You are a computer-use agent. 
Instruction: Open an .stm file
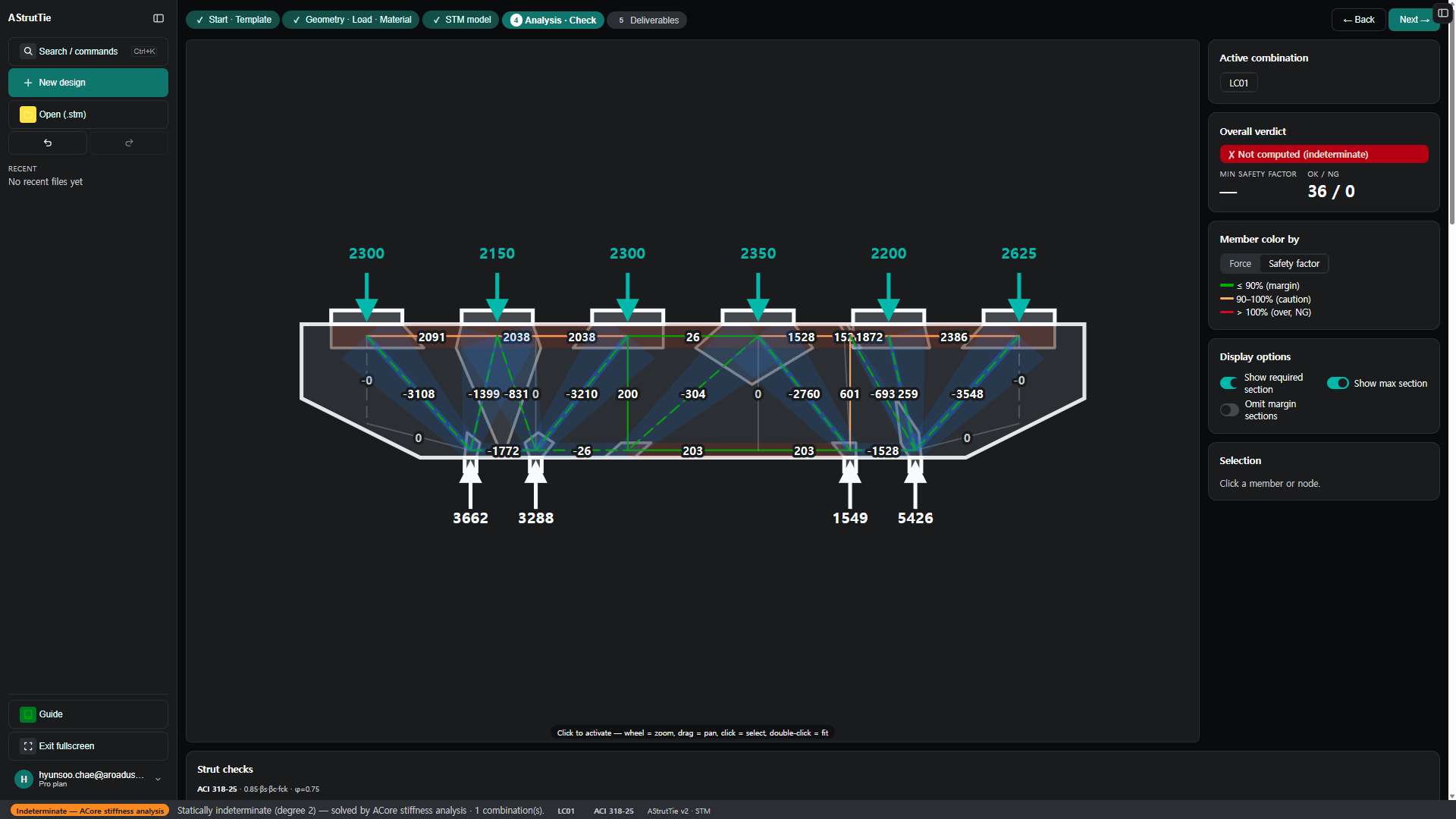[x=88, y=115]
